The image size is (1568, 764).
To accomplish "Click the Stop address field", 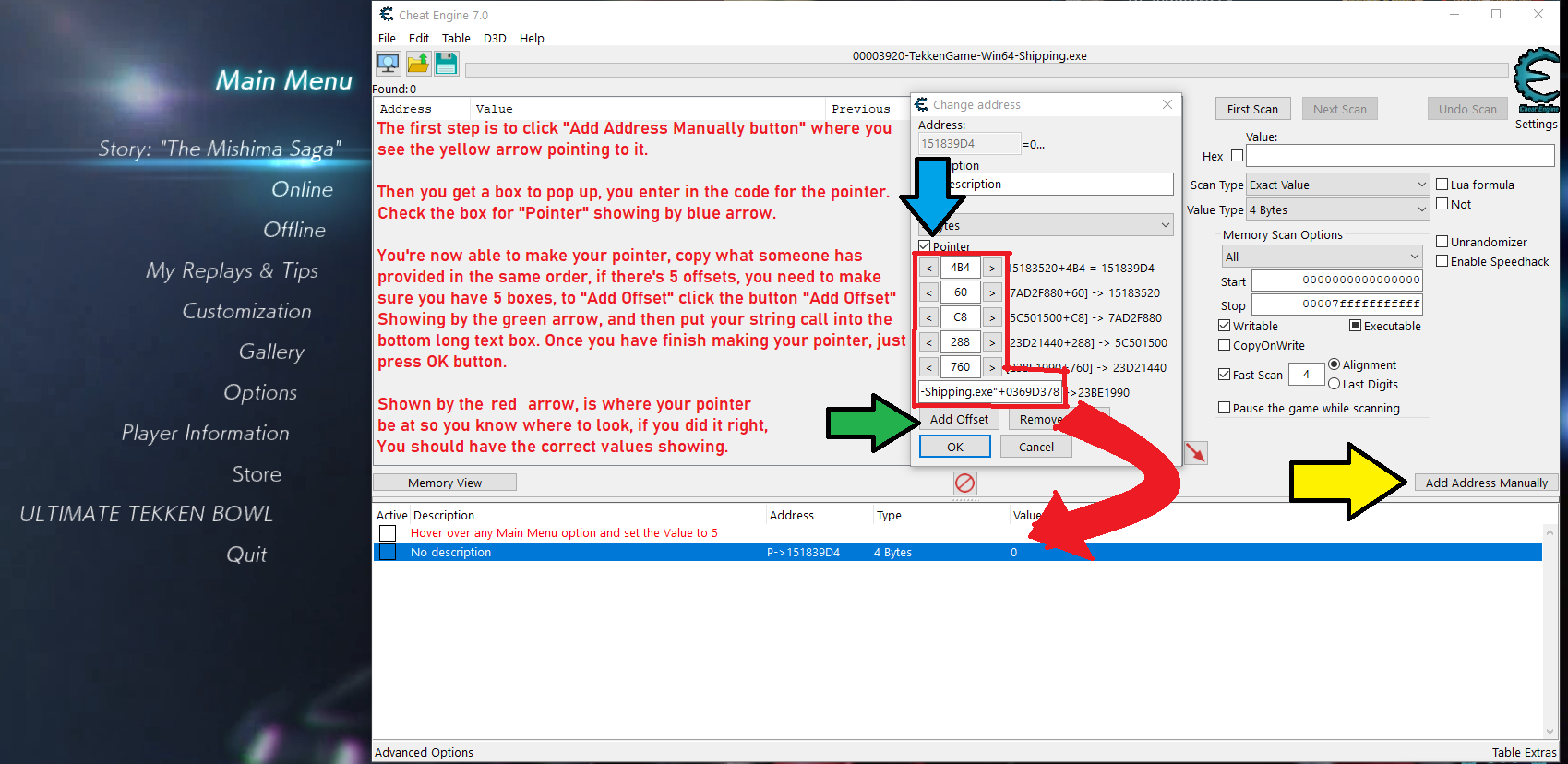I will 1337,304.
